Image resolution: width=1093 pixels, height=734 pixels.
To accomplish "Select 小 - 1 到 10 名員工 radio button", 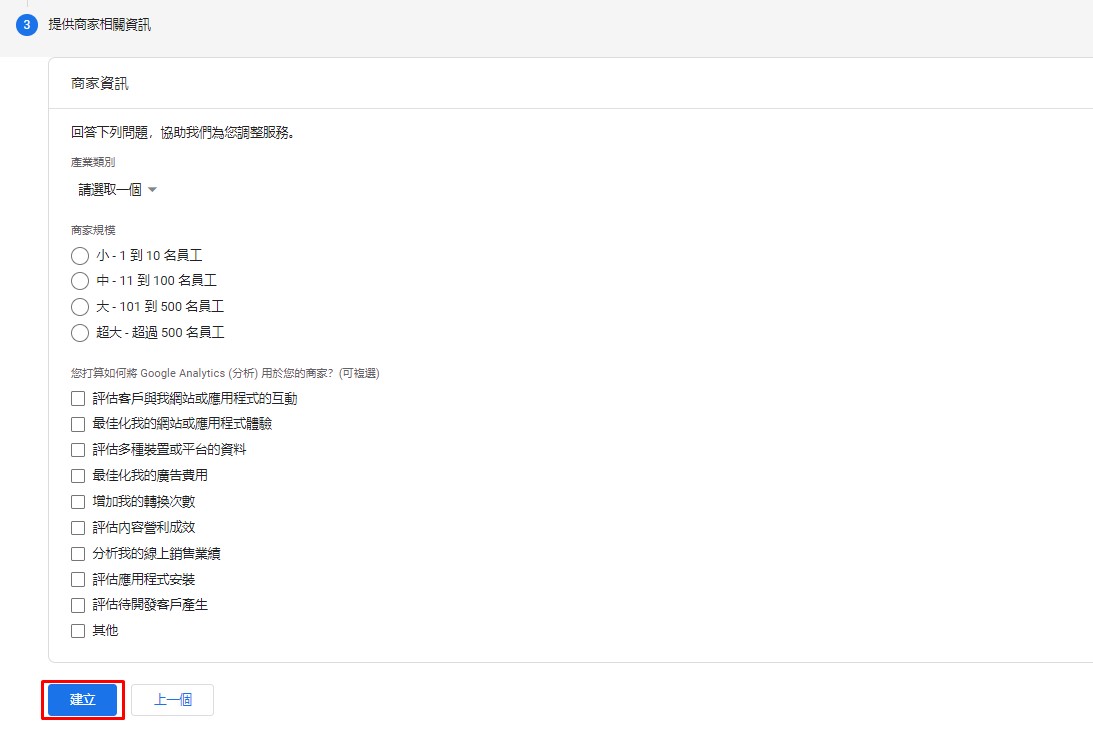I will tap(80, 256).
